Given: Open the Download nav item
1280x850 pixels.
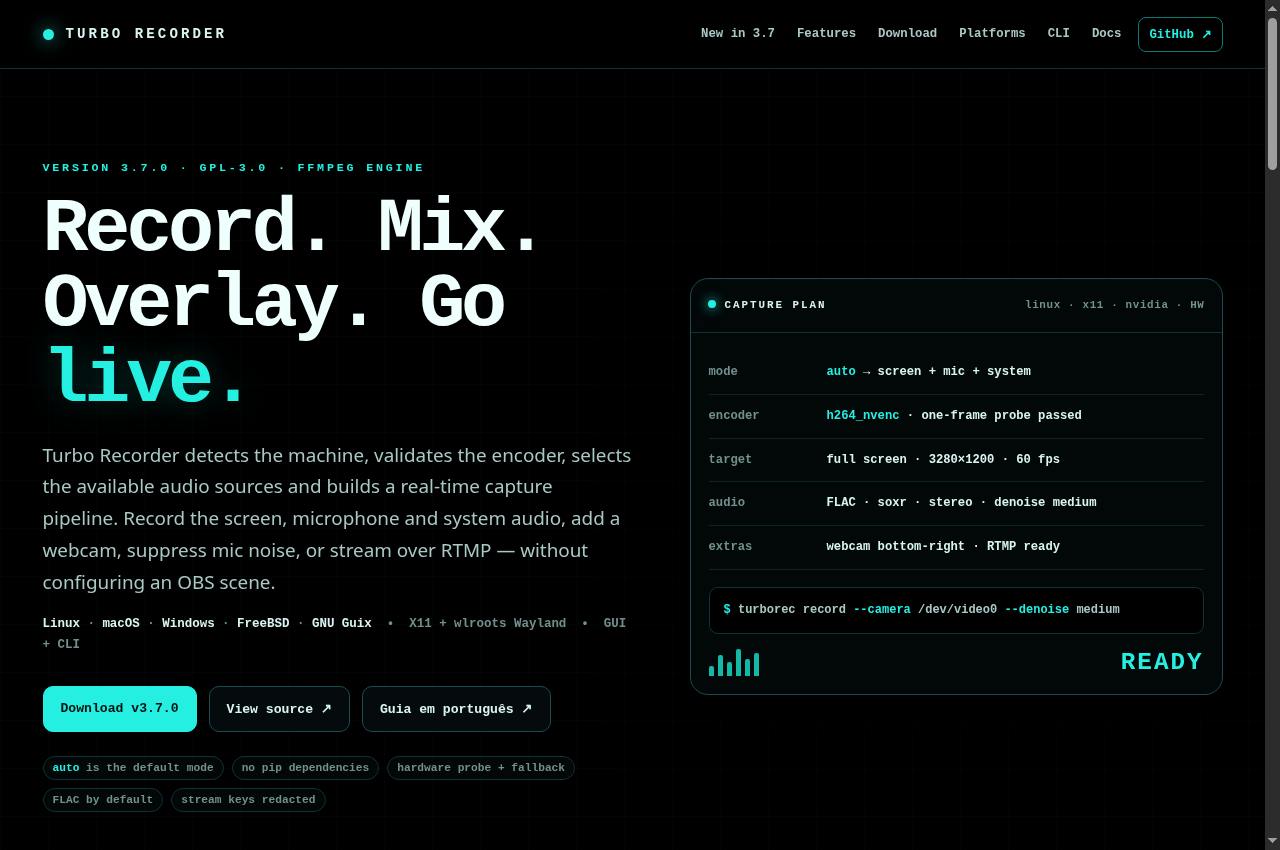Looking at the screenshot, I should (907, 33).
